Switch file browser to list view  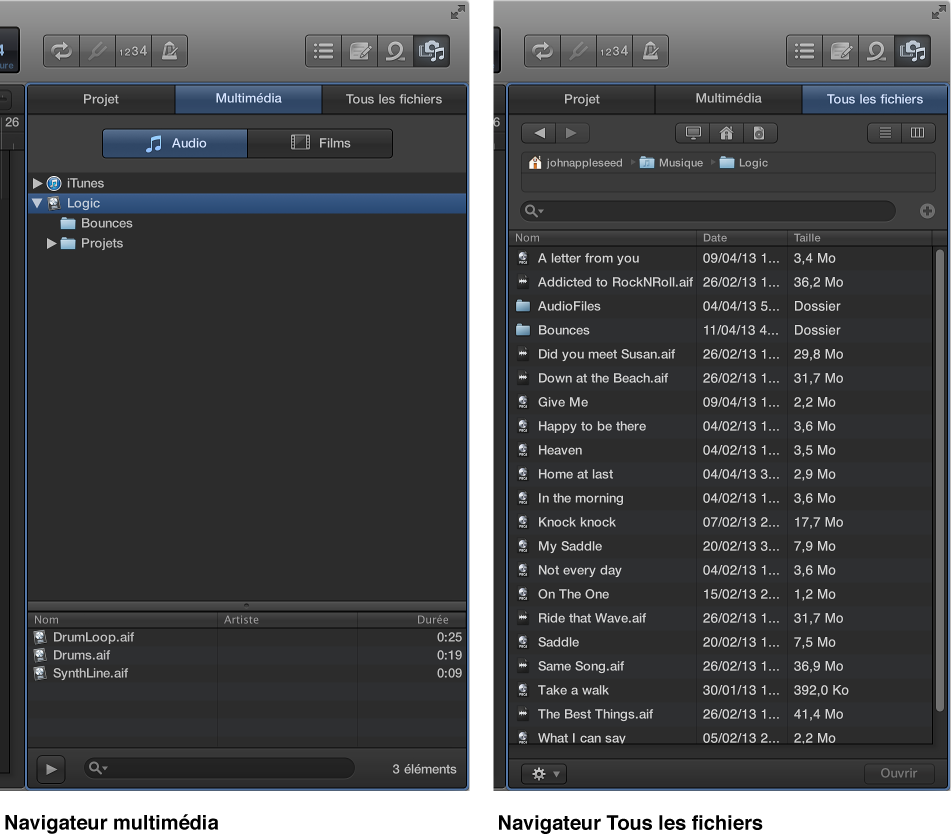885,133
